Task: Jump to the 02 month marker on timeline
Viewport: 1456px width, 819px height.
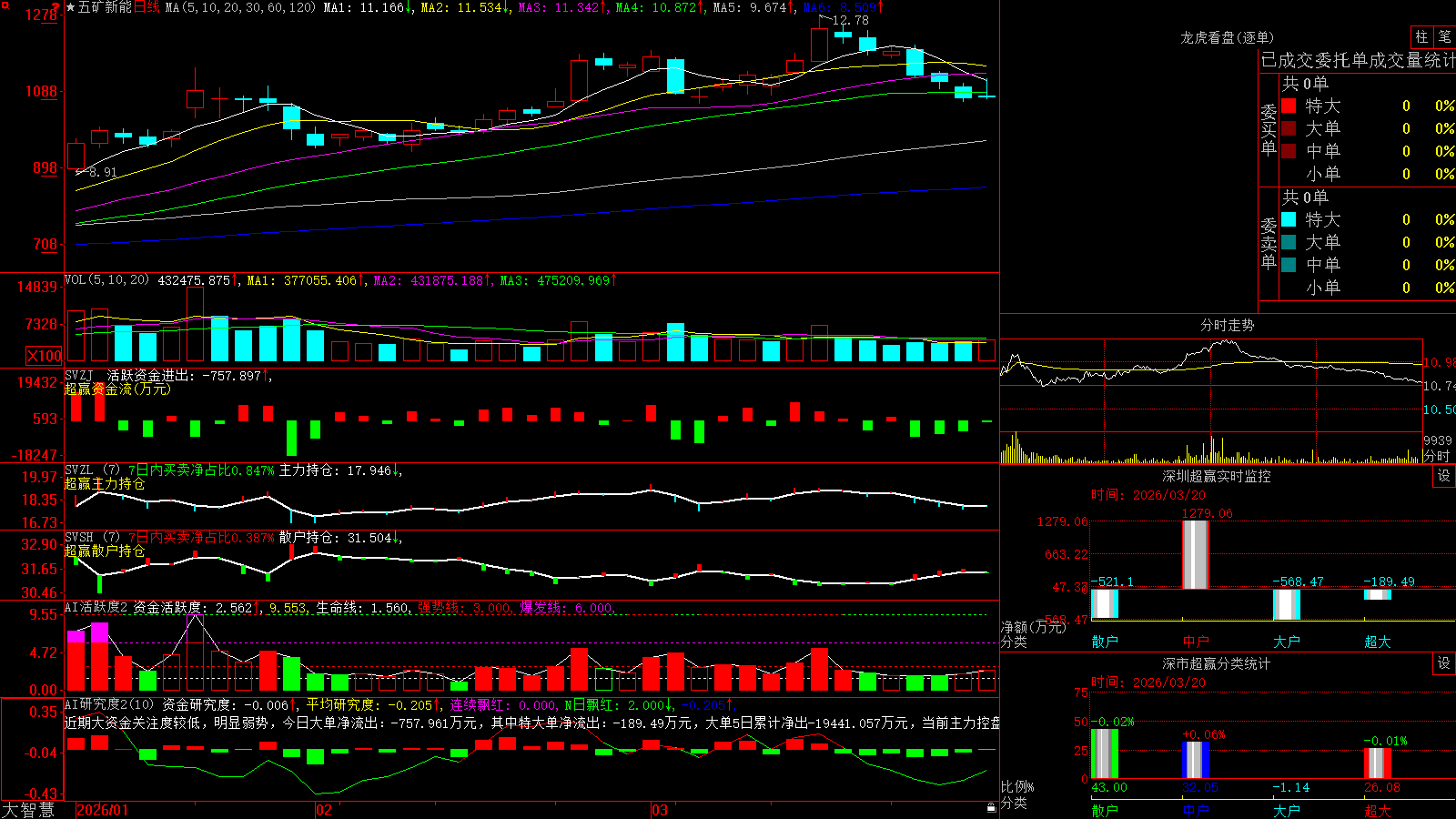Action: point(324,810)
